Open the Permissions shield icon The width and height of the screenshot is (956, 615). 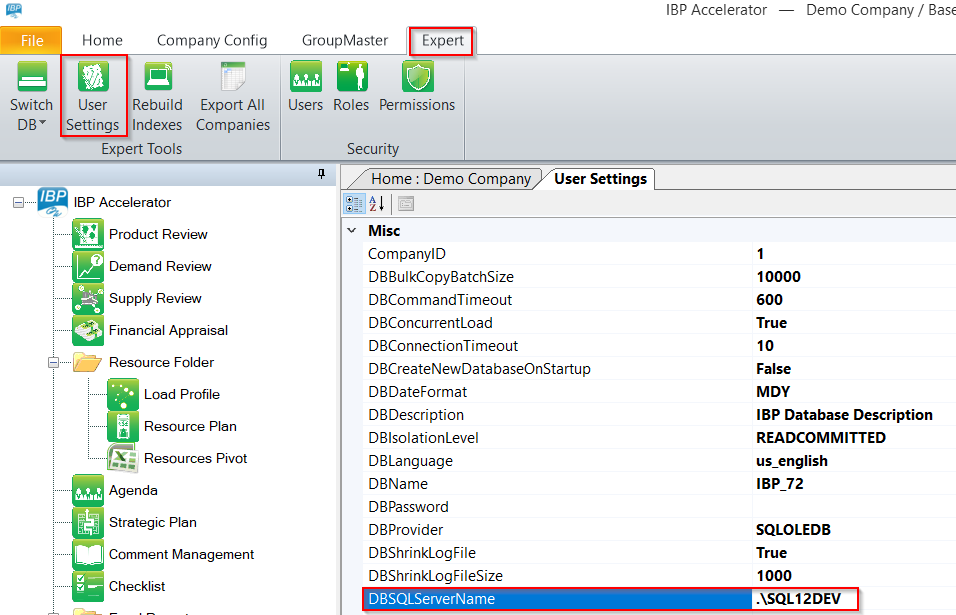(418, 76)
